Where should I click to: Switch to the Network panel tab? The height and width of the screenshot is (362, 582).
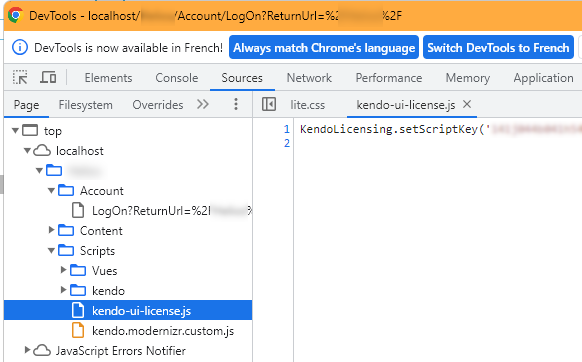click(309, 78)
